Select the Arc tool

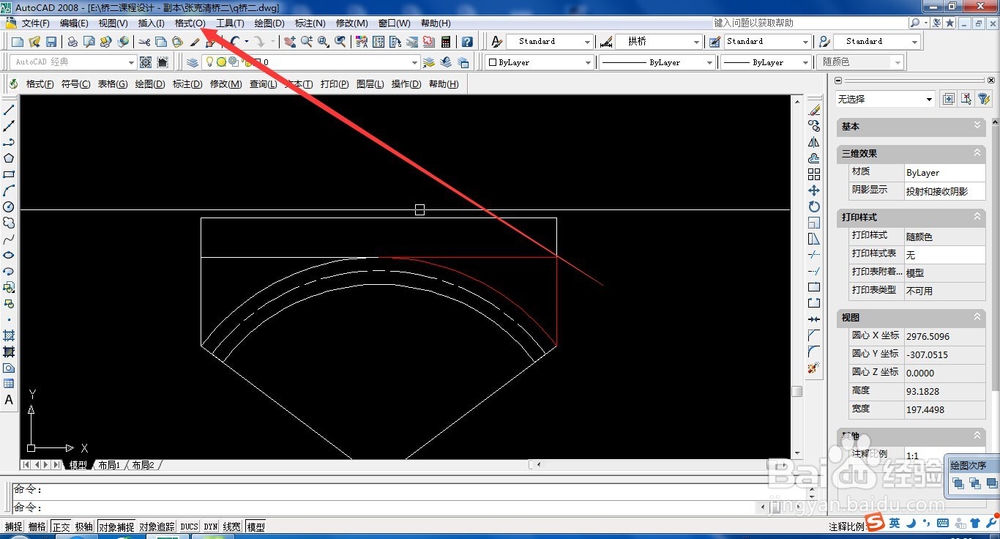[9, 190]
